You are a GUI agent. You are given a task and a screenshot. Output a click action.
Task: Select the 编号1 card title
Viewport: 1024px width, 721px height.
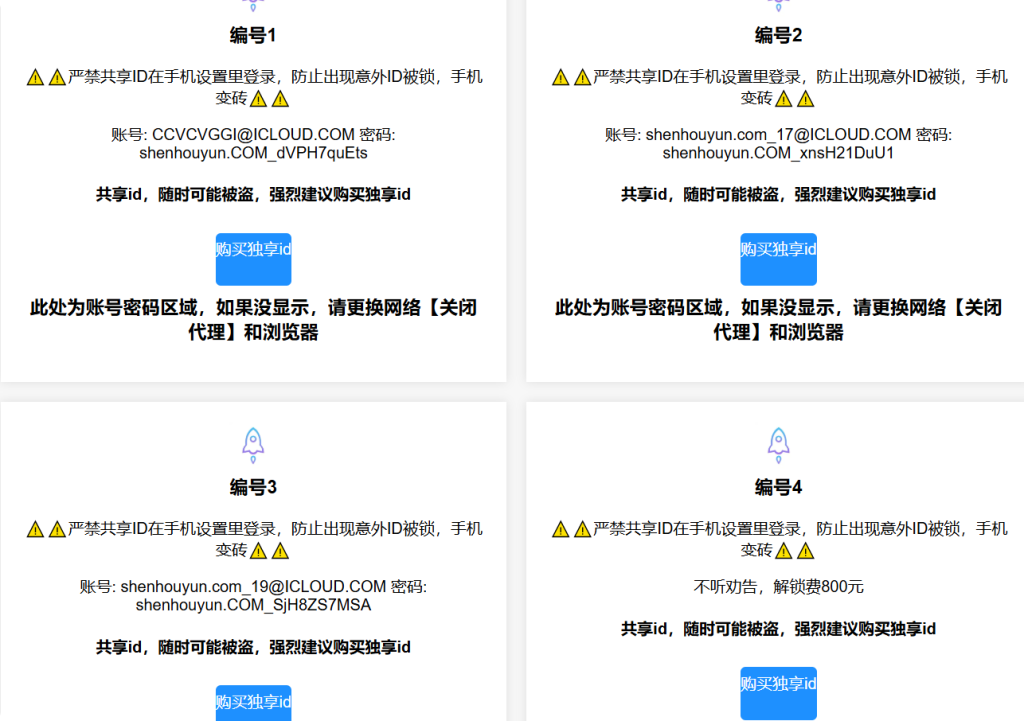click(252, 34)
